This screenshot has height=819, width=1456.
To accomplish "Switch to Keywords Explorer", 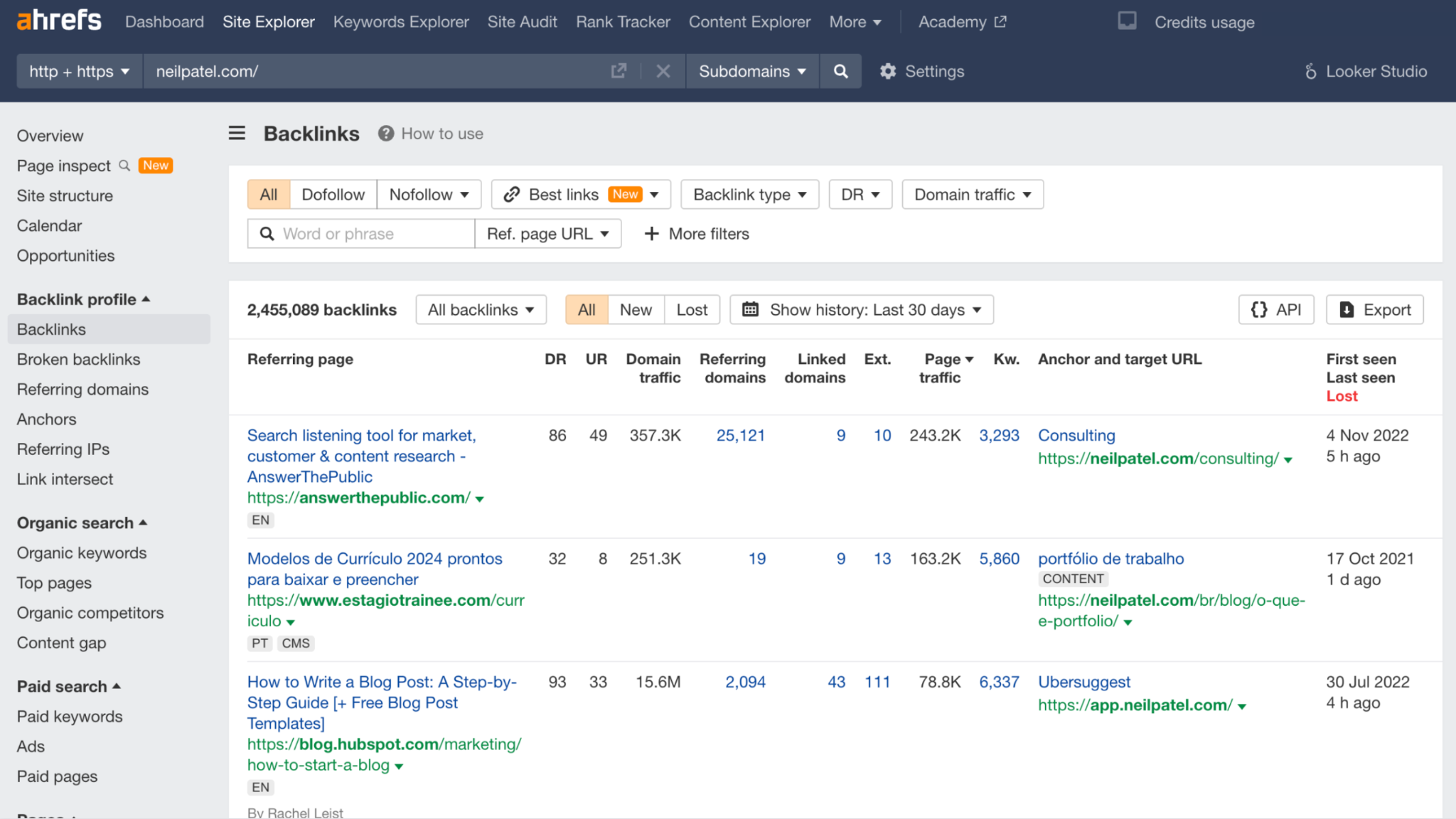I will click(400, 21).
